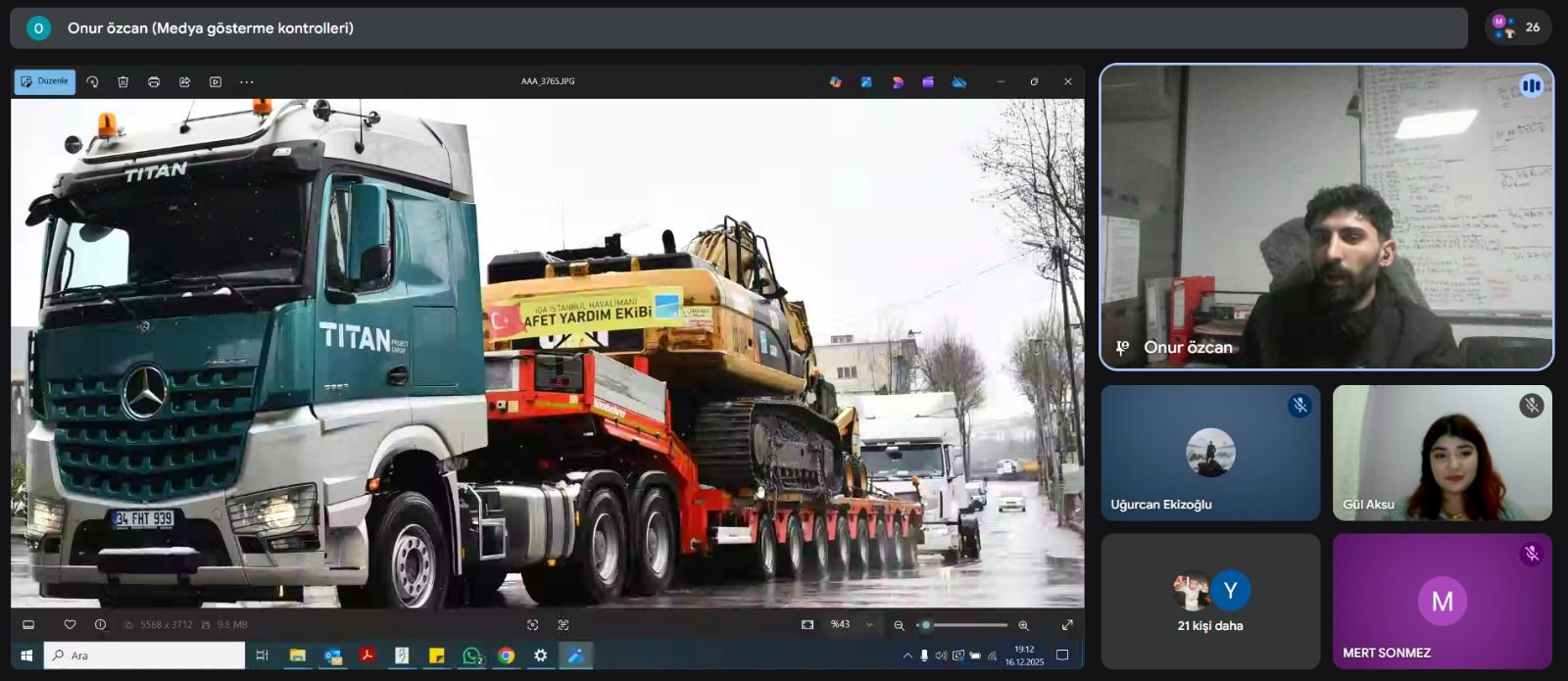
Task: Start slideshow from the photo toolbar
Action: pos(216,82)
